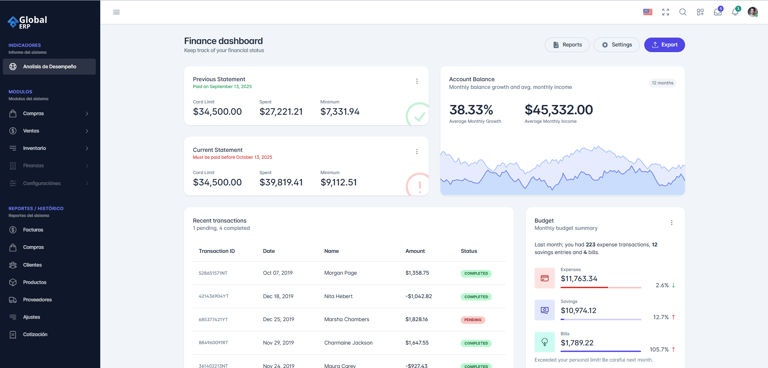Expand the Ventas module chevron
768x368 pixels.
click(x=87, y=131)
